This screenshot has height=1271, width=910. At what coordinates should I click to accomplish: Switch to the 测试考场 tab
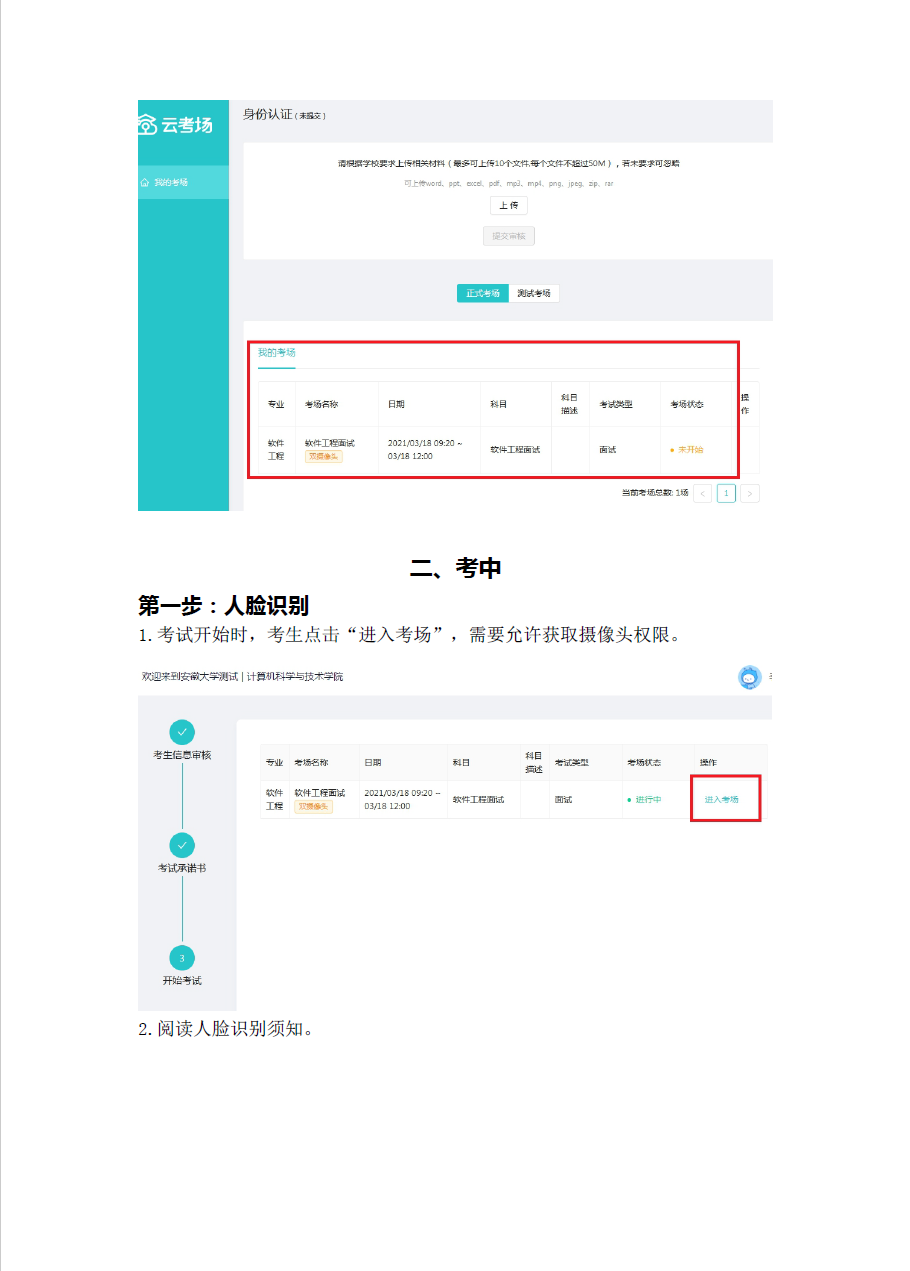(534, 293)
